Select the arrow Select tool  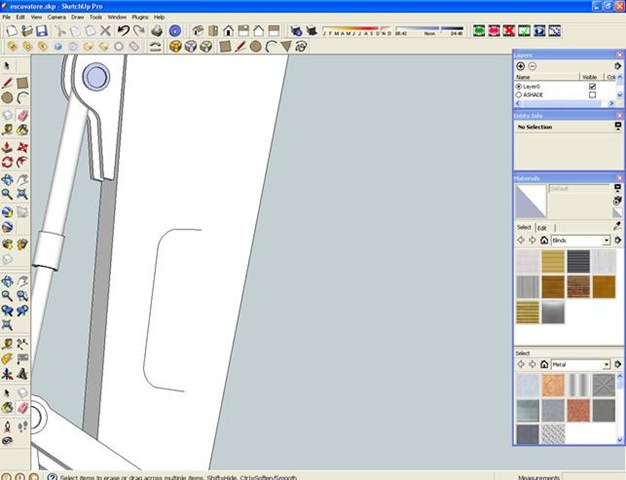coord(7,66)
